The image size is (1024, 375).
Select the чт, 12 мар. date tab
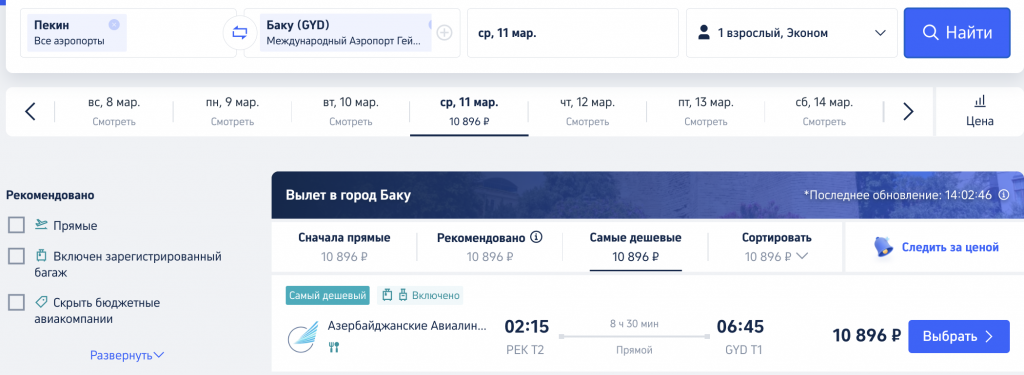point(587,112)
